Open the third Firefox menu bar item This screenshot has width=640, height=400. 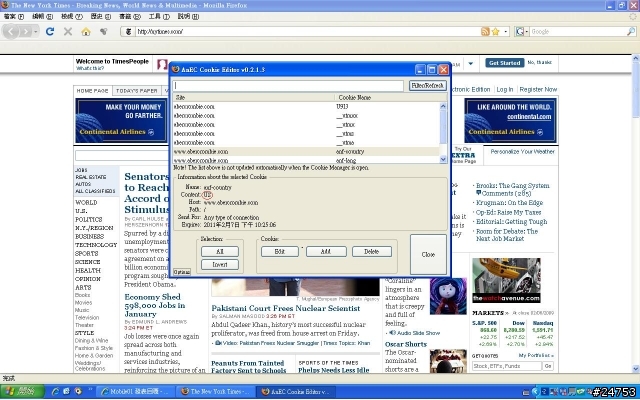[71, 17]
